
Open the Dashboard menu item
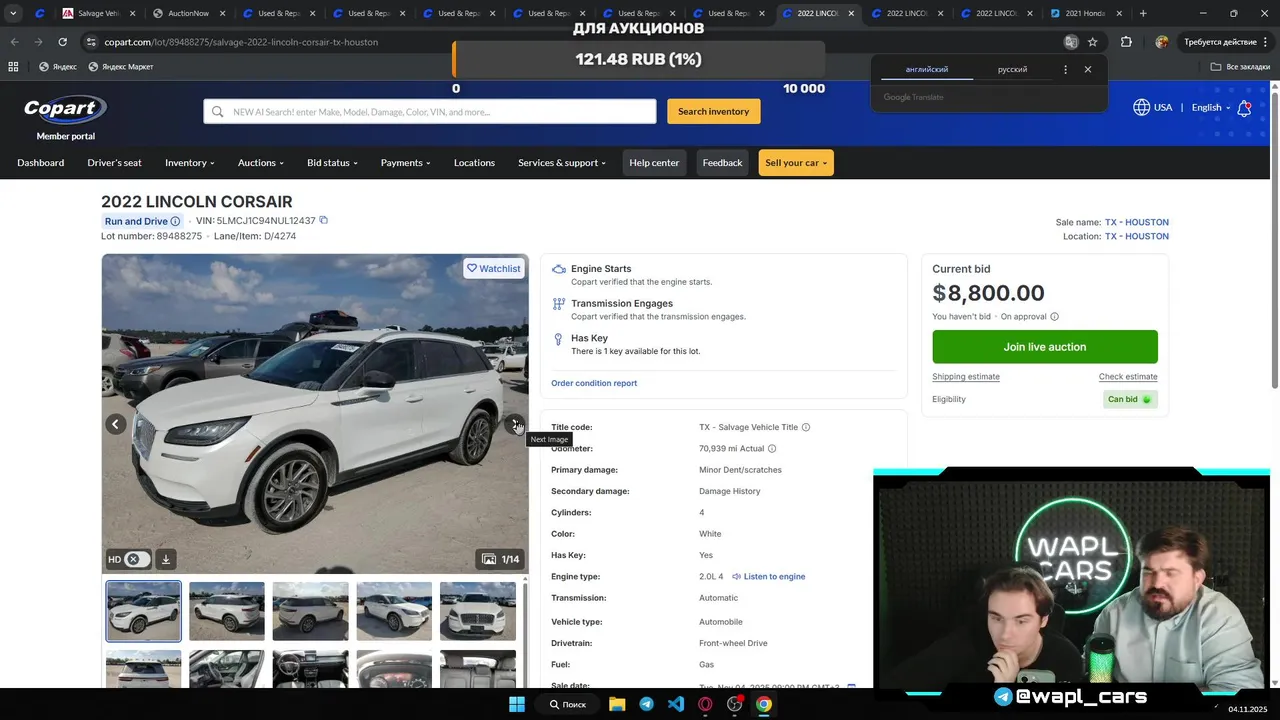(40, 163)
